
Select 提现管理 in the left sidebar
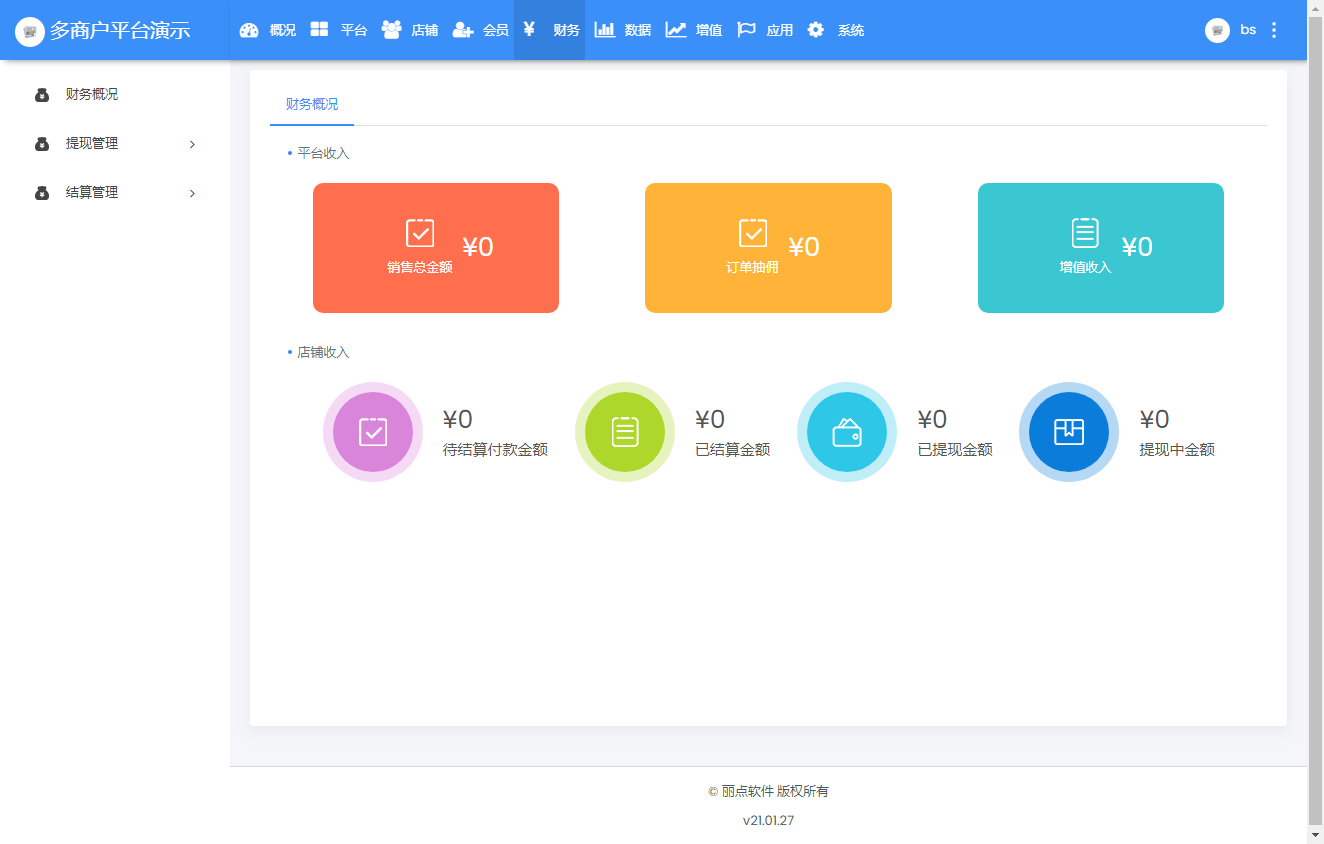(92, 143)
